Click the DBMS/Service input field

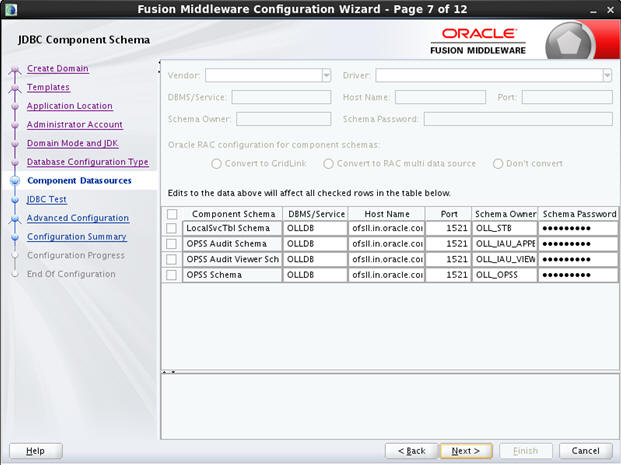[281, 97]
